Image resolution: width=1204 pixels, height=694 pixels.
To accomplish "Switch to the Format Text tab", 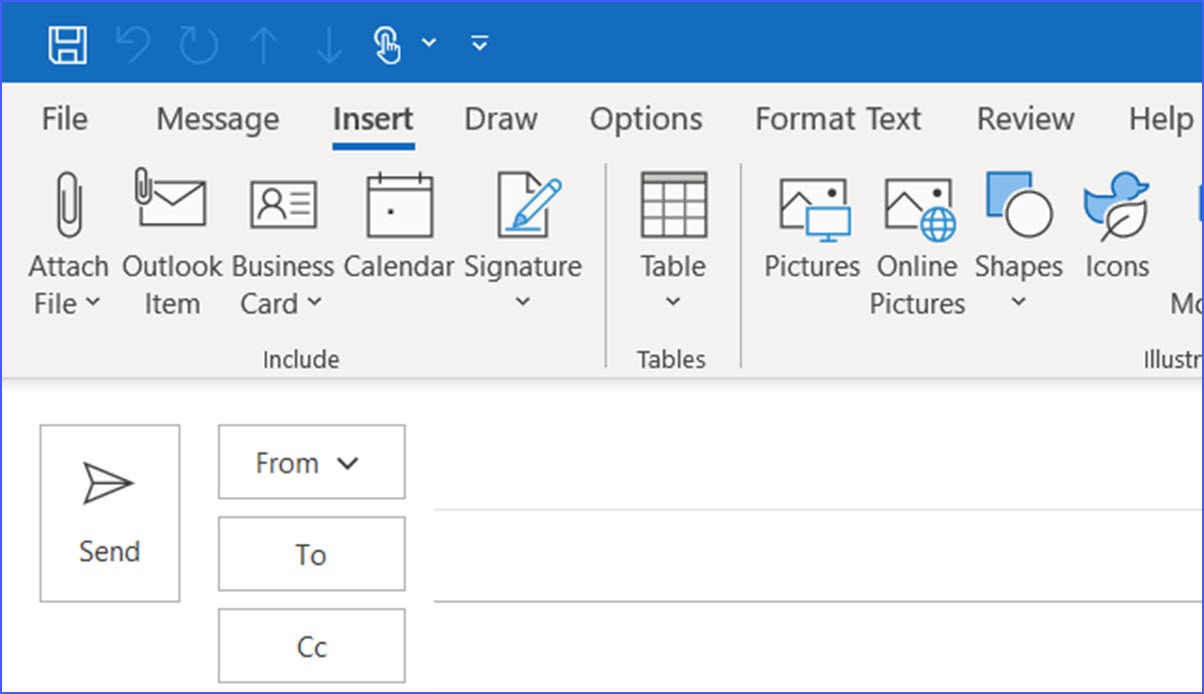I will 838,118.
